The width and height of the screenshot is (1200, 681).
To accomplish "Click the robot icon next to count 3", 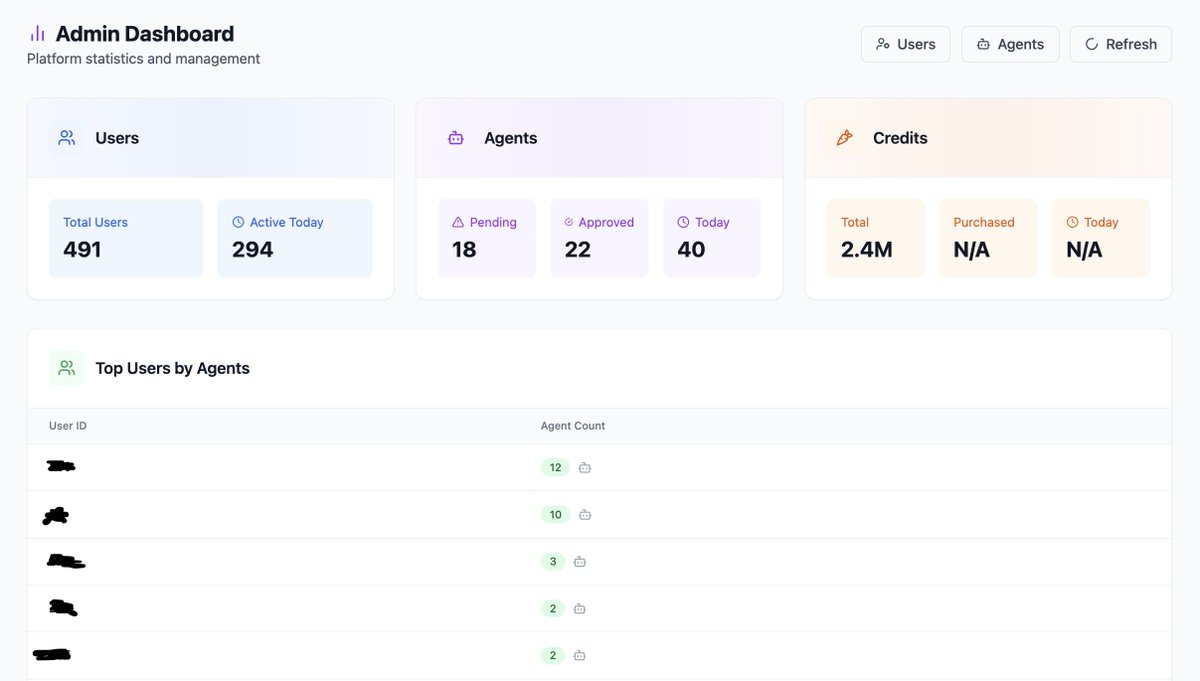I will (580, 562).
